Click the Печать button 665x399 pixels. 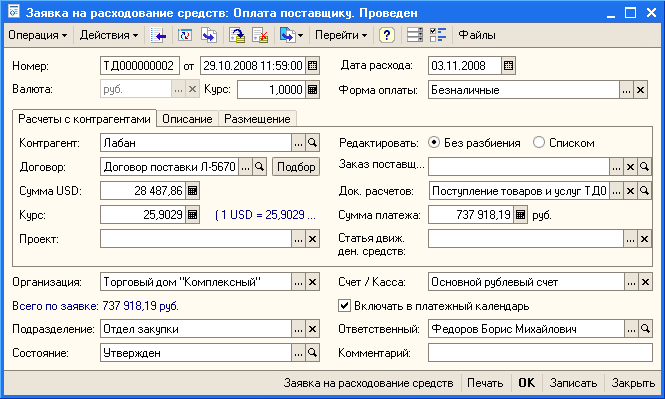tap(485, 383)
